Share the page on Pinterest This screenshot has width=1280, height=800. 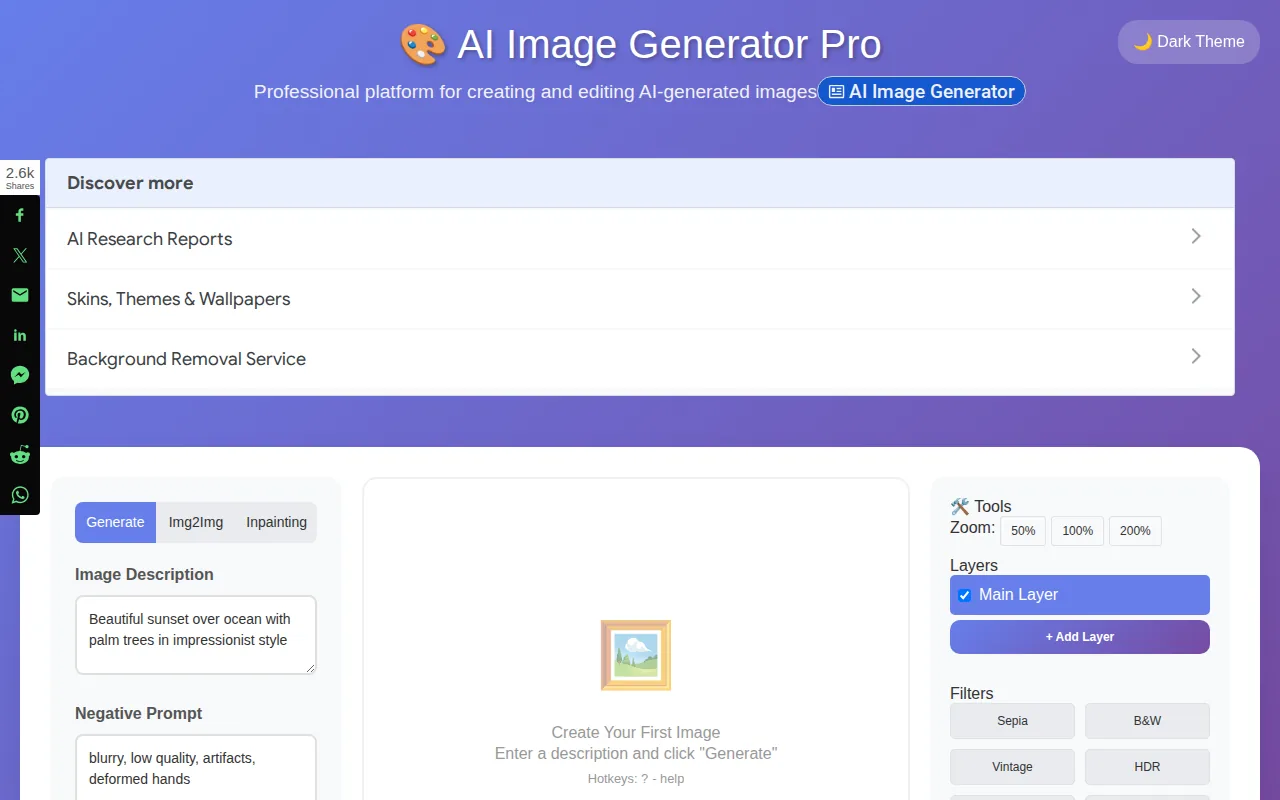pyautogui.click(x=20, y=415)
